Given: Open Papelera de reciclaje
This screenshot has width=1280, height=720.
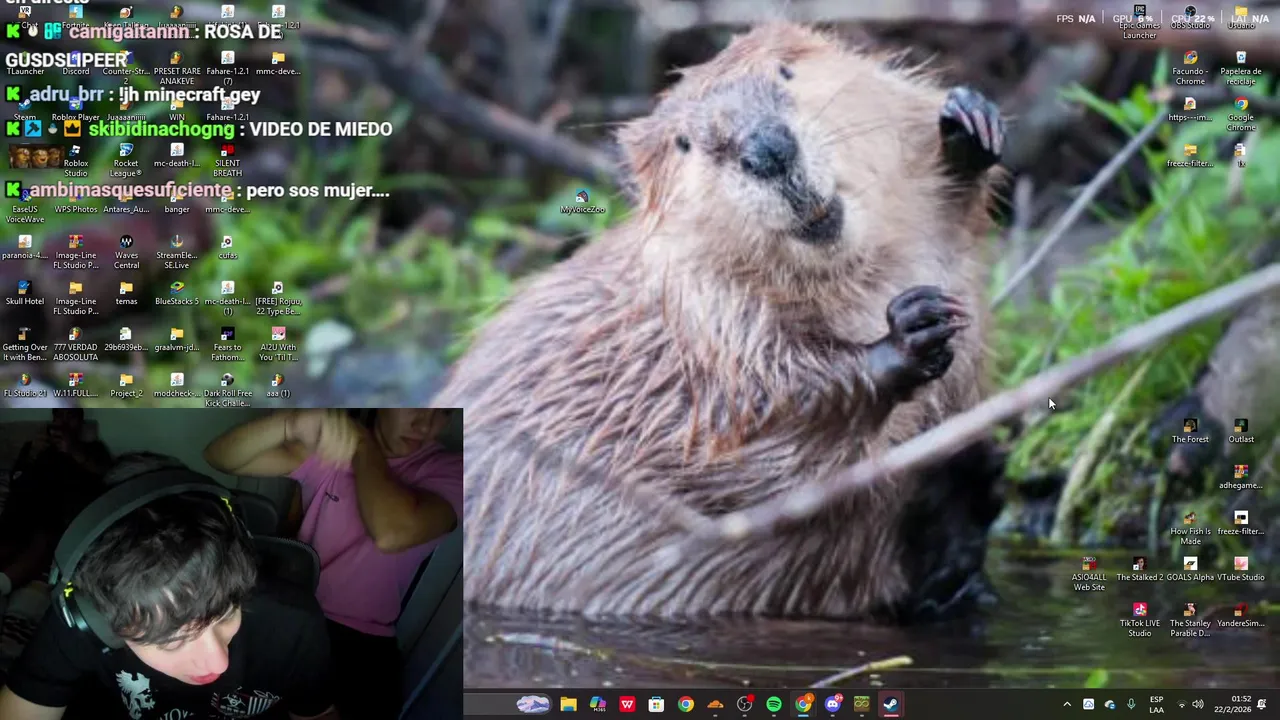Looking at the screenshot, I should tap(1241, 68).
